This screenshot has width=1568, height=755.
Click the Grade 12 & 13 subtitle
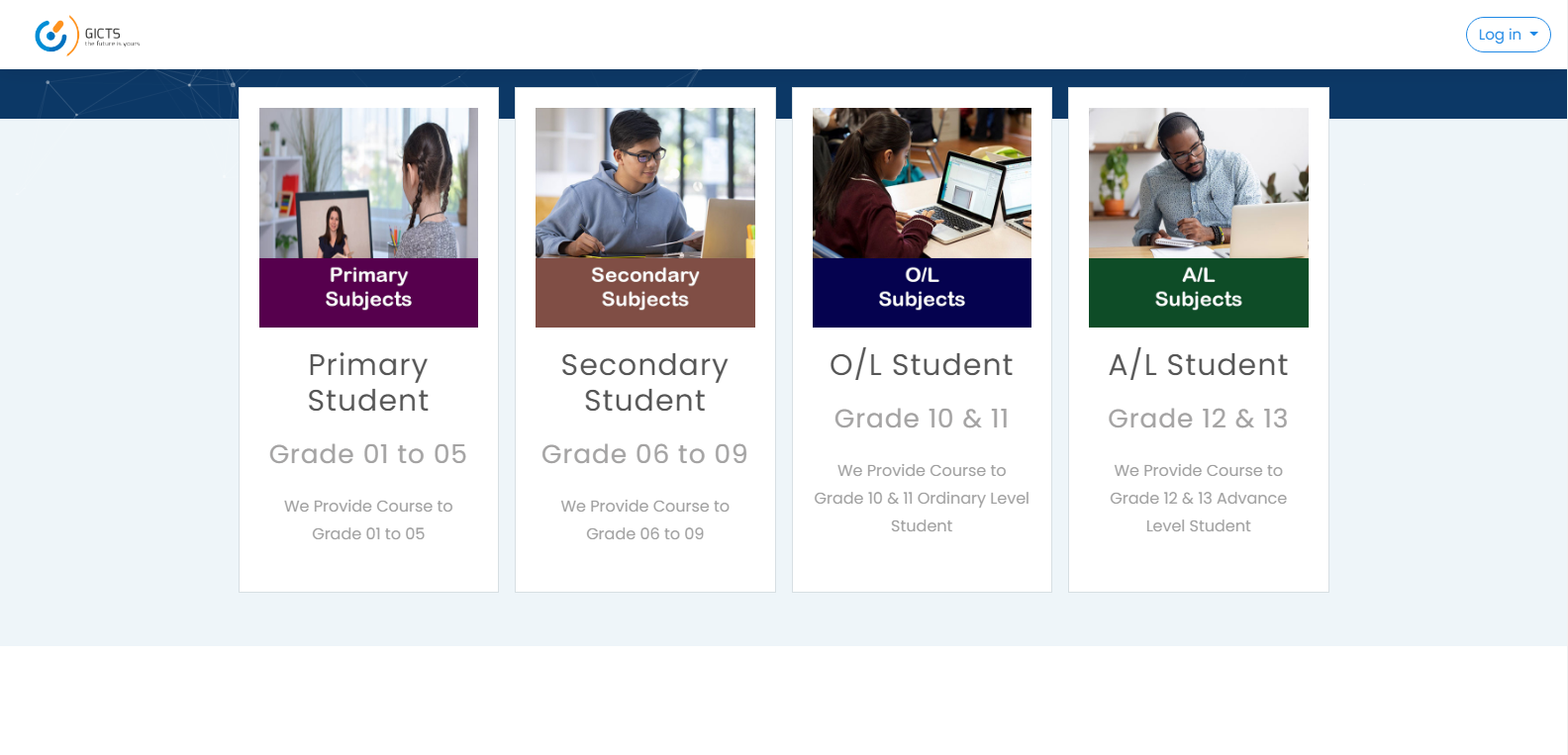(1198, 419)
